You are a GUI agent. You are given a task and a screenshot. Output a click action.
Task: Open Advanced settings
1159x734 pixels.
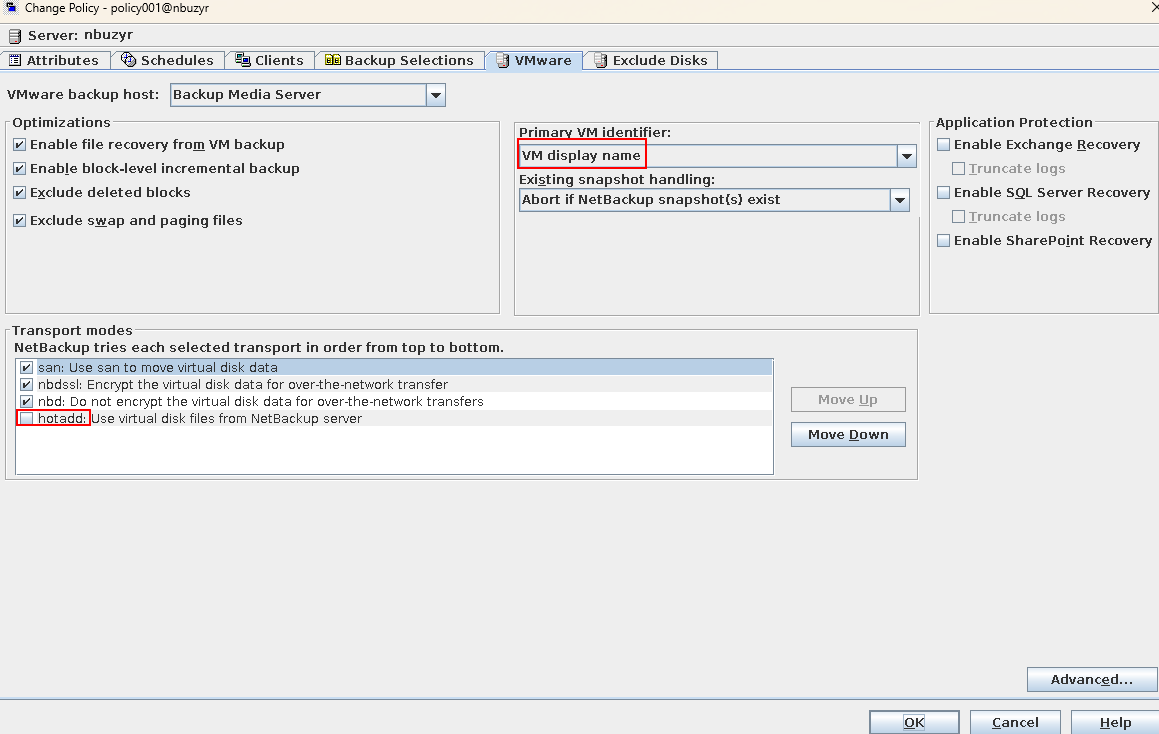(1092, 679)
